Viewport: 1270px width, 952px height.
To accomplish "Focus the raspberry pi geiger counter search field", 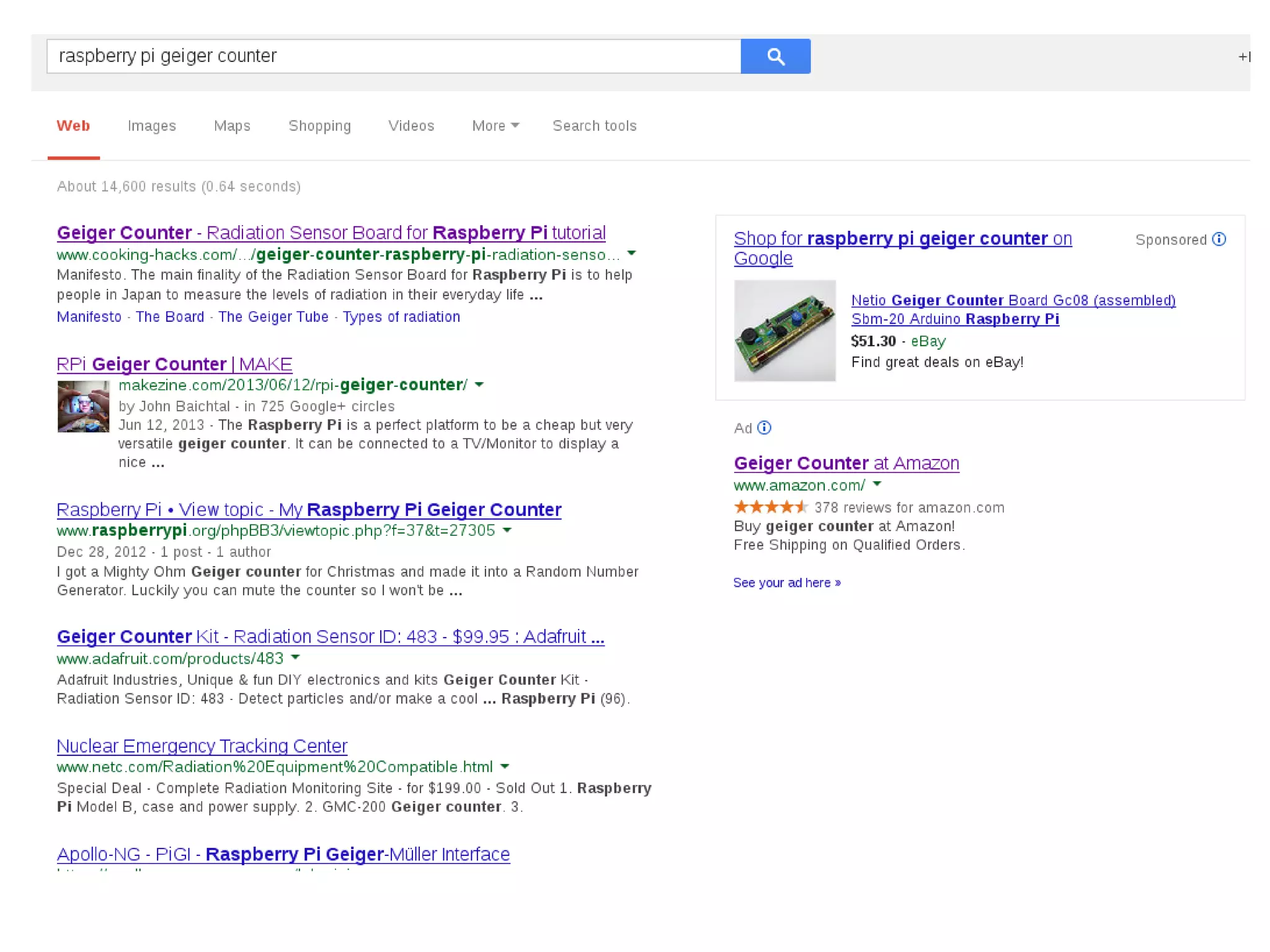I will [x=394, y=56].
